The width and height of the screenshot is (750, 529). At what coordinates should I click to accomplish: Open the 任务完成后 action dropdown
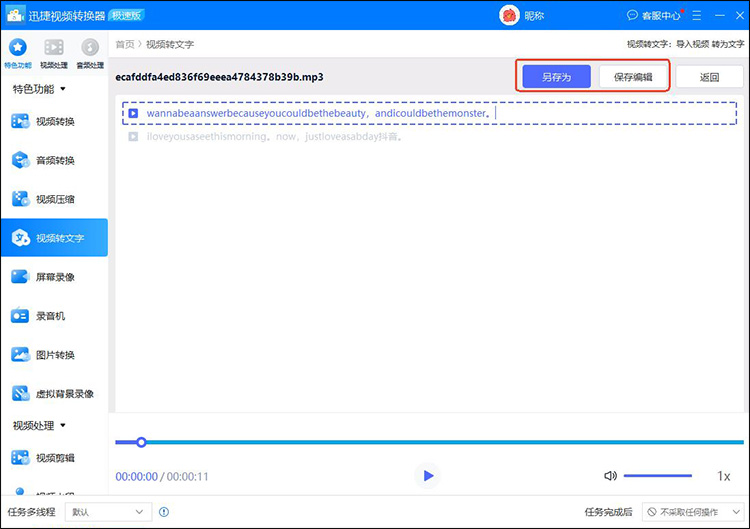coord(693,512)
